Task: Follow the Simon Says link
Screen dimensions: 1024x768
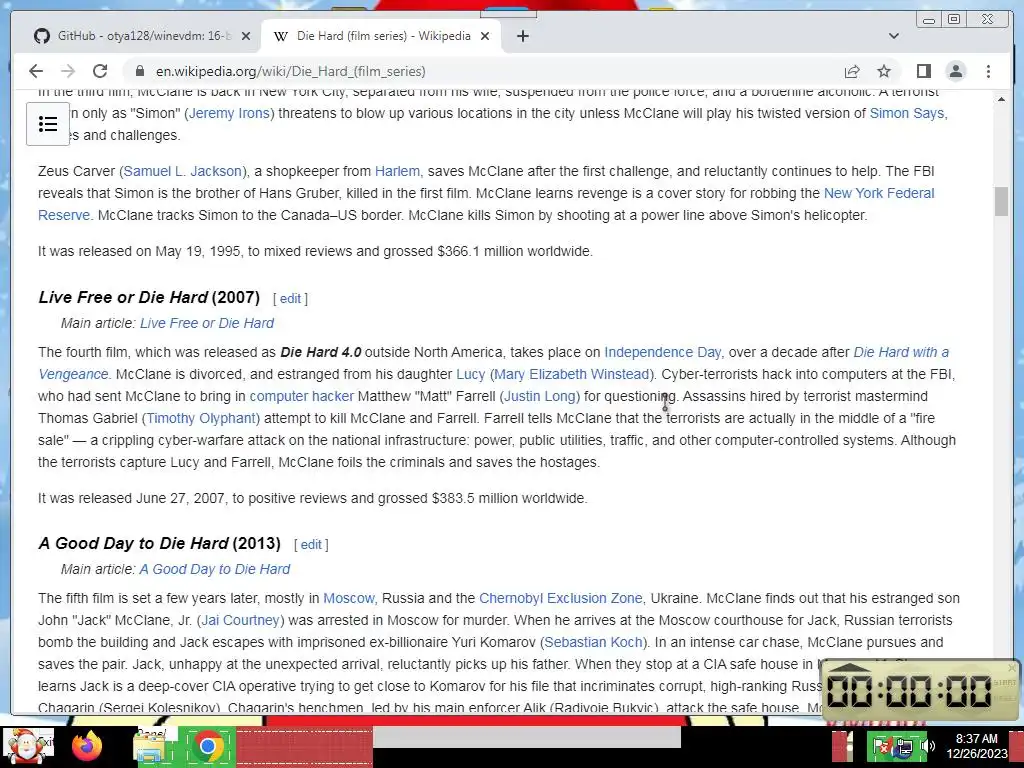Action: 906,113
